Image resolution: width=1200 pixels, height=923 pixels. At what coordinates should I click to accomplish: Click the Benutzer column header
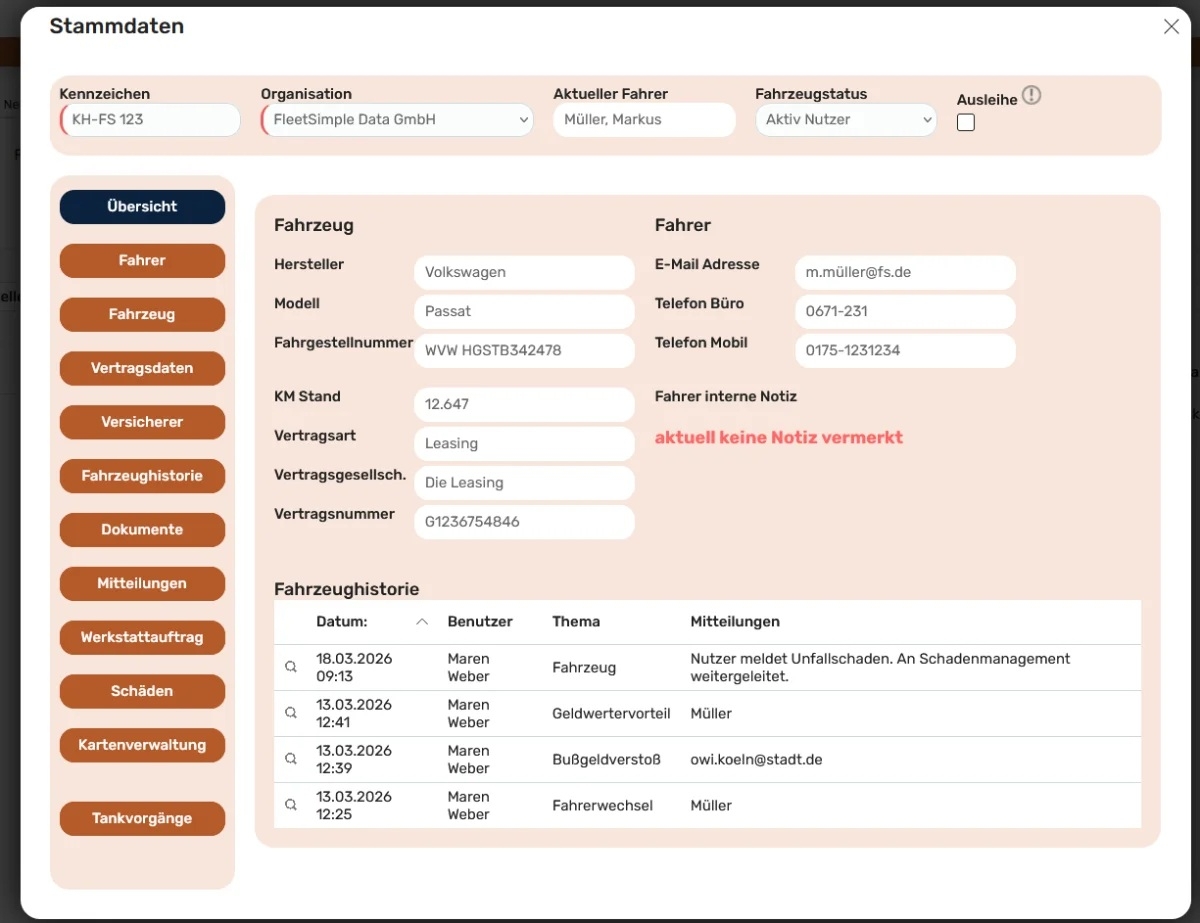480,621
